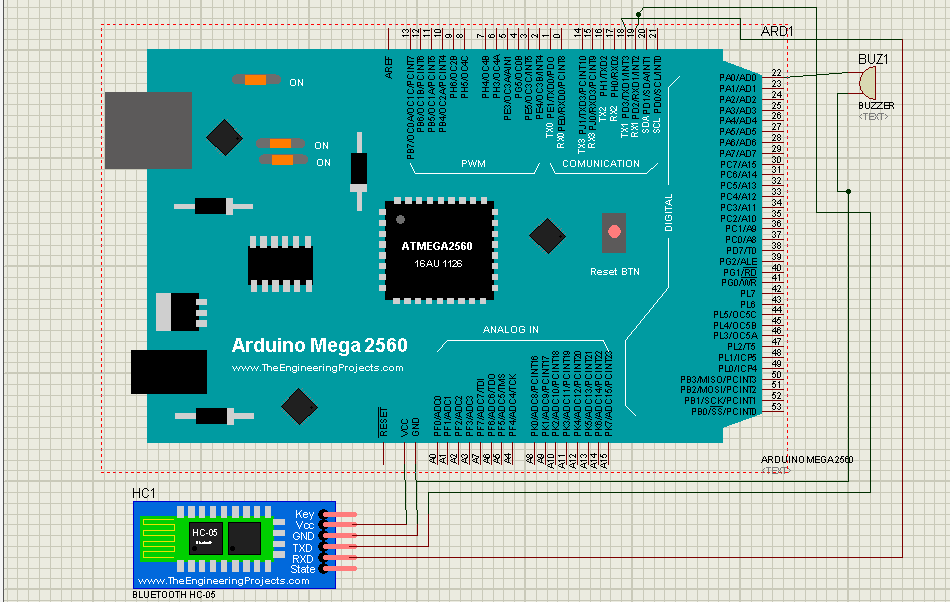Select the vertical capacitor near the ATMEGA chip
Screen dimensions: 950x602
[357, 167]
